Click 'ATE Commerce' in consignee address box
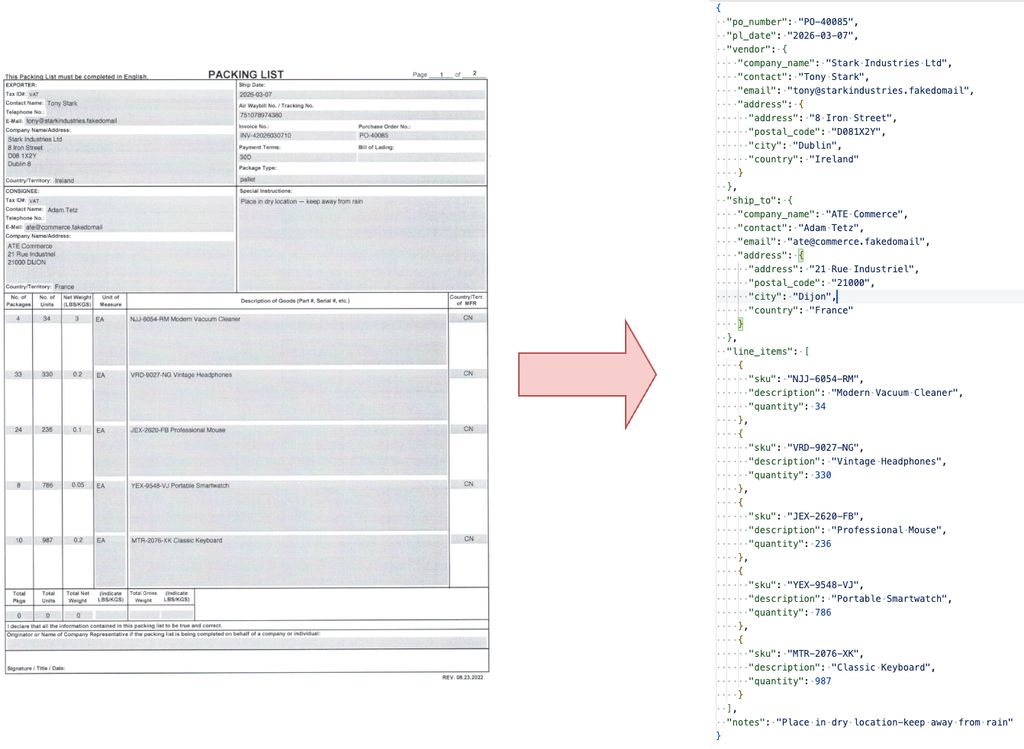 point(29,246)
